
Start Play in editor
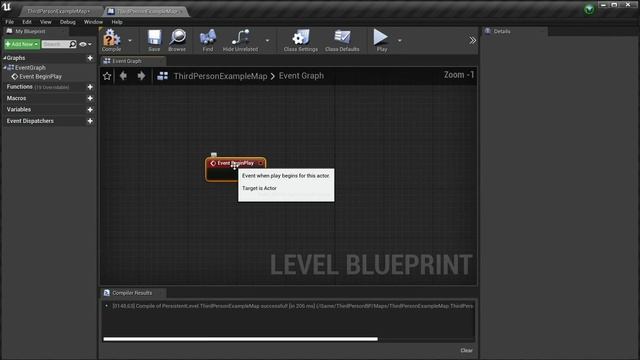pos(382,40)
